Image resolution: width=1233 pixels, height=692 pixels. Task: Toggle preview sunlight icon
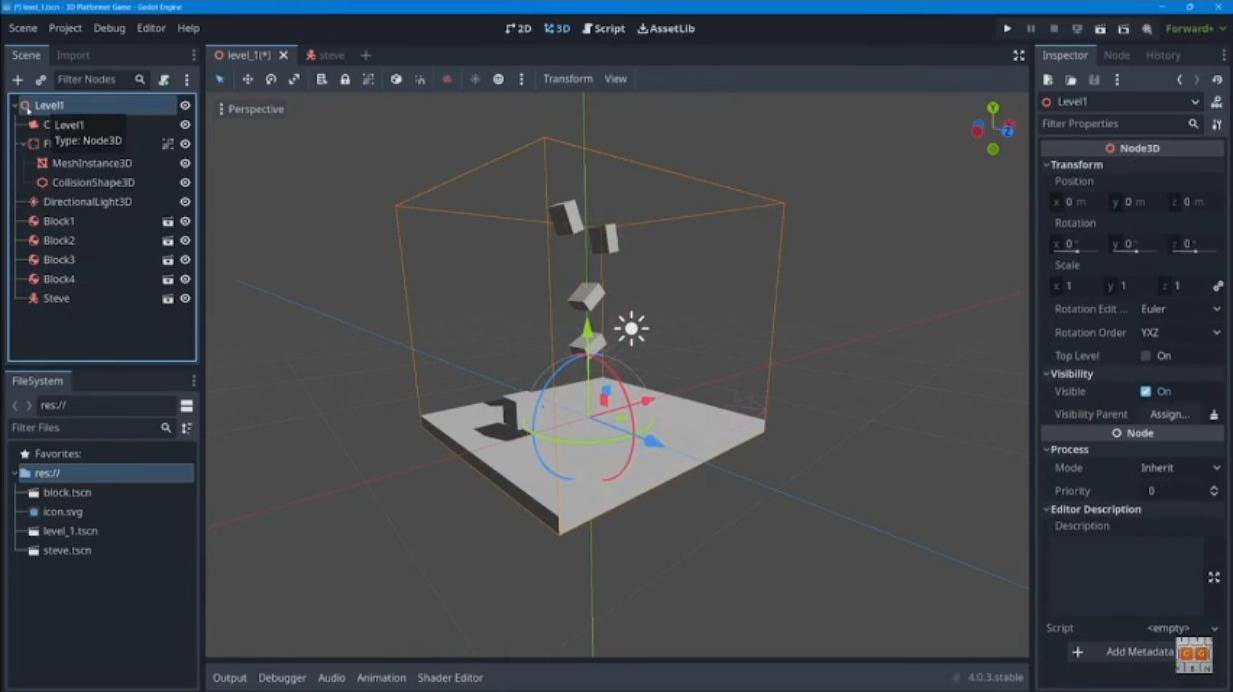coord(475,79)
